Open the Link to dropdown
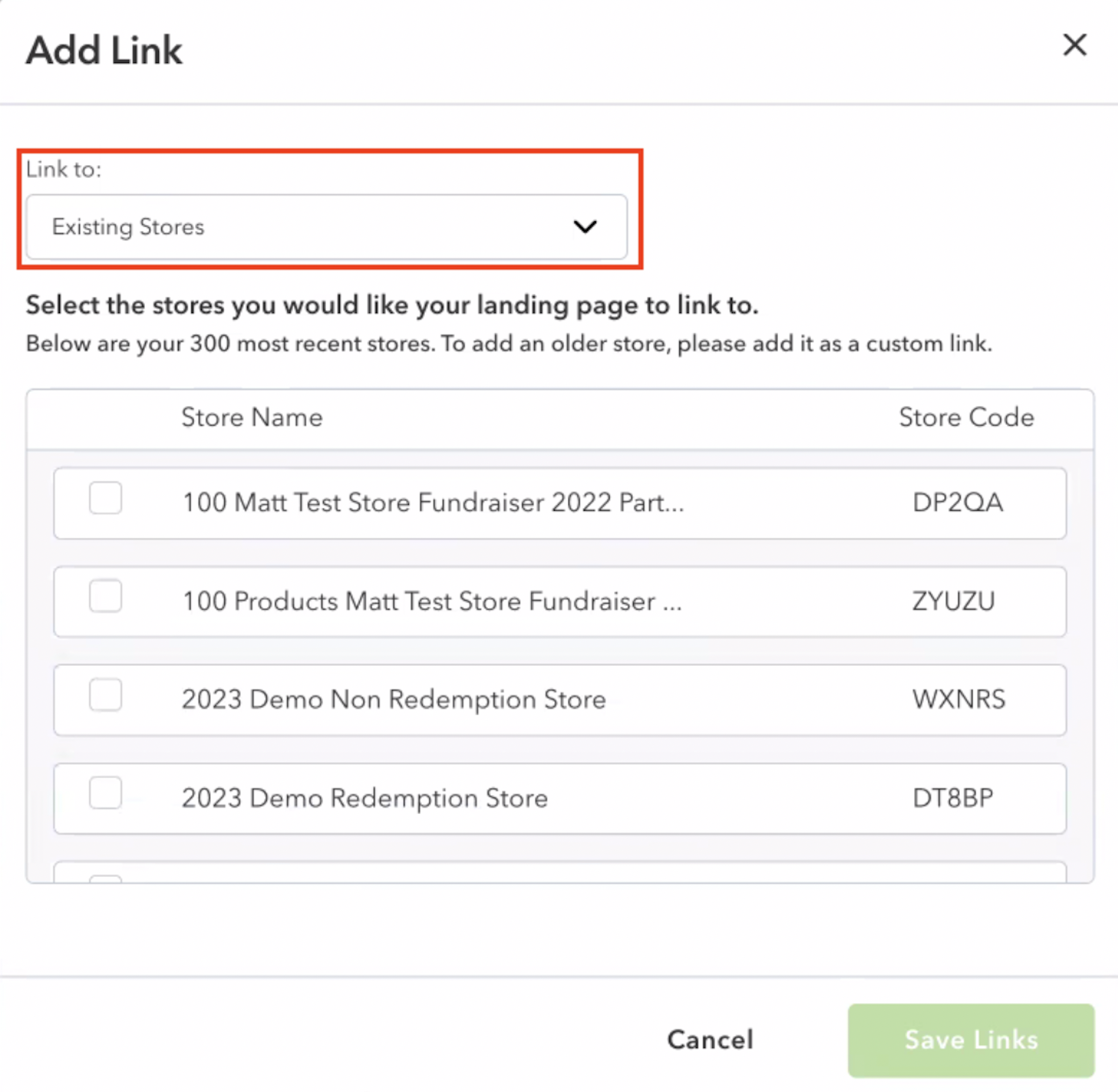Screen dimensions: 1118x1092 (327, 227)
